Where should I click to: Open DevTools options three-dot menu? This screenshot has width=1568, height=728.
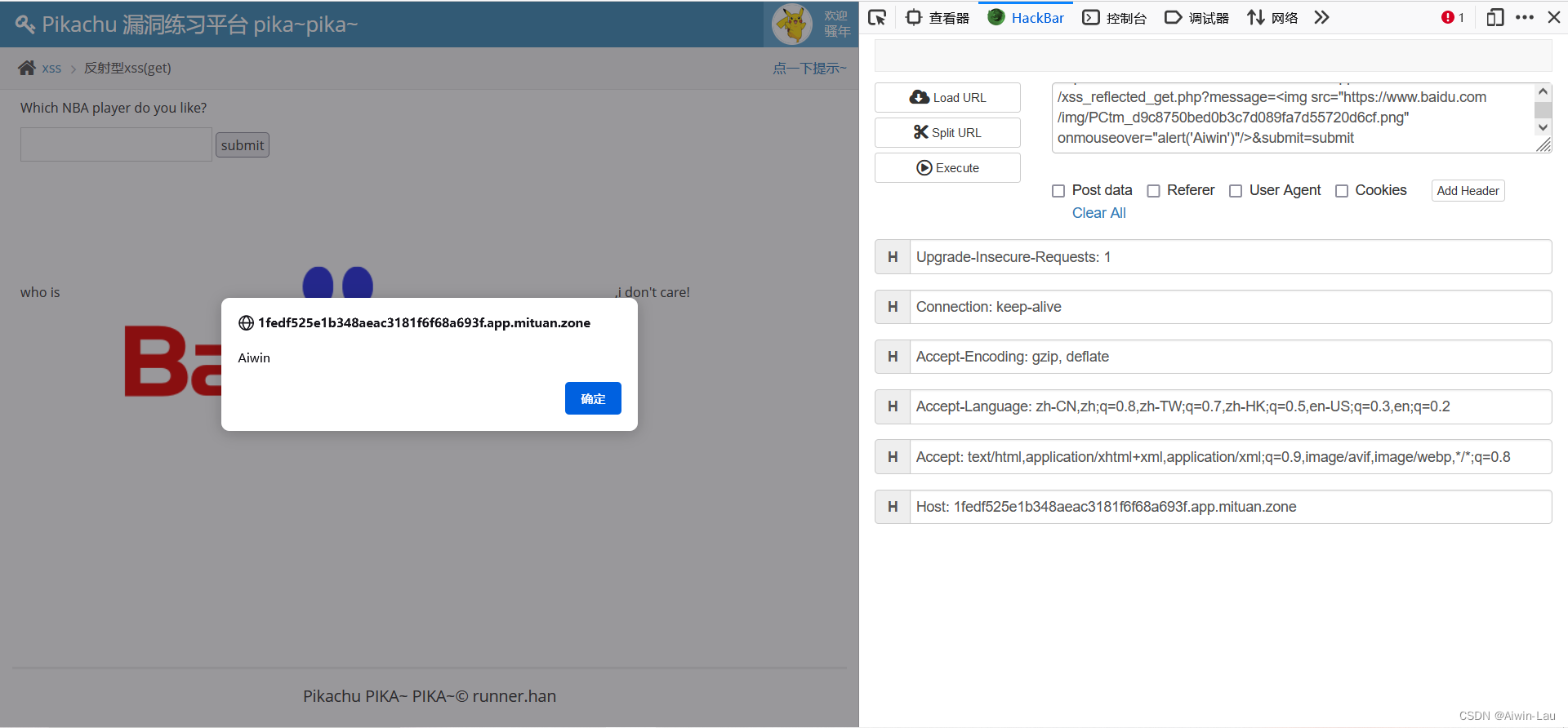pos(1525,17)
